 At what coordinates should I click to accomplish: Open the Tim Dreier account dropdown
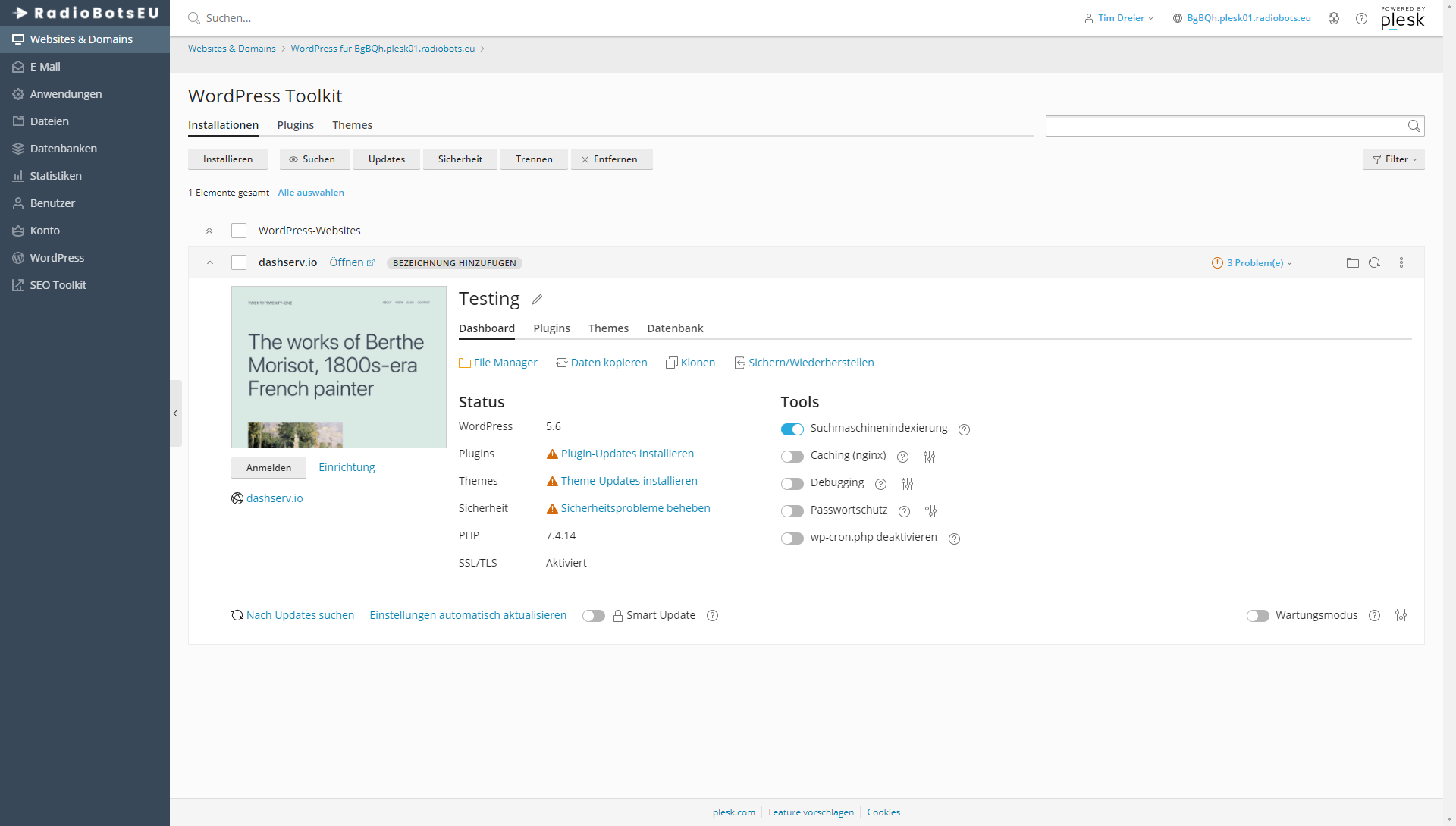coord(1119,18)
